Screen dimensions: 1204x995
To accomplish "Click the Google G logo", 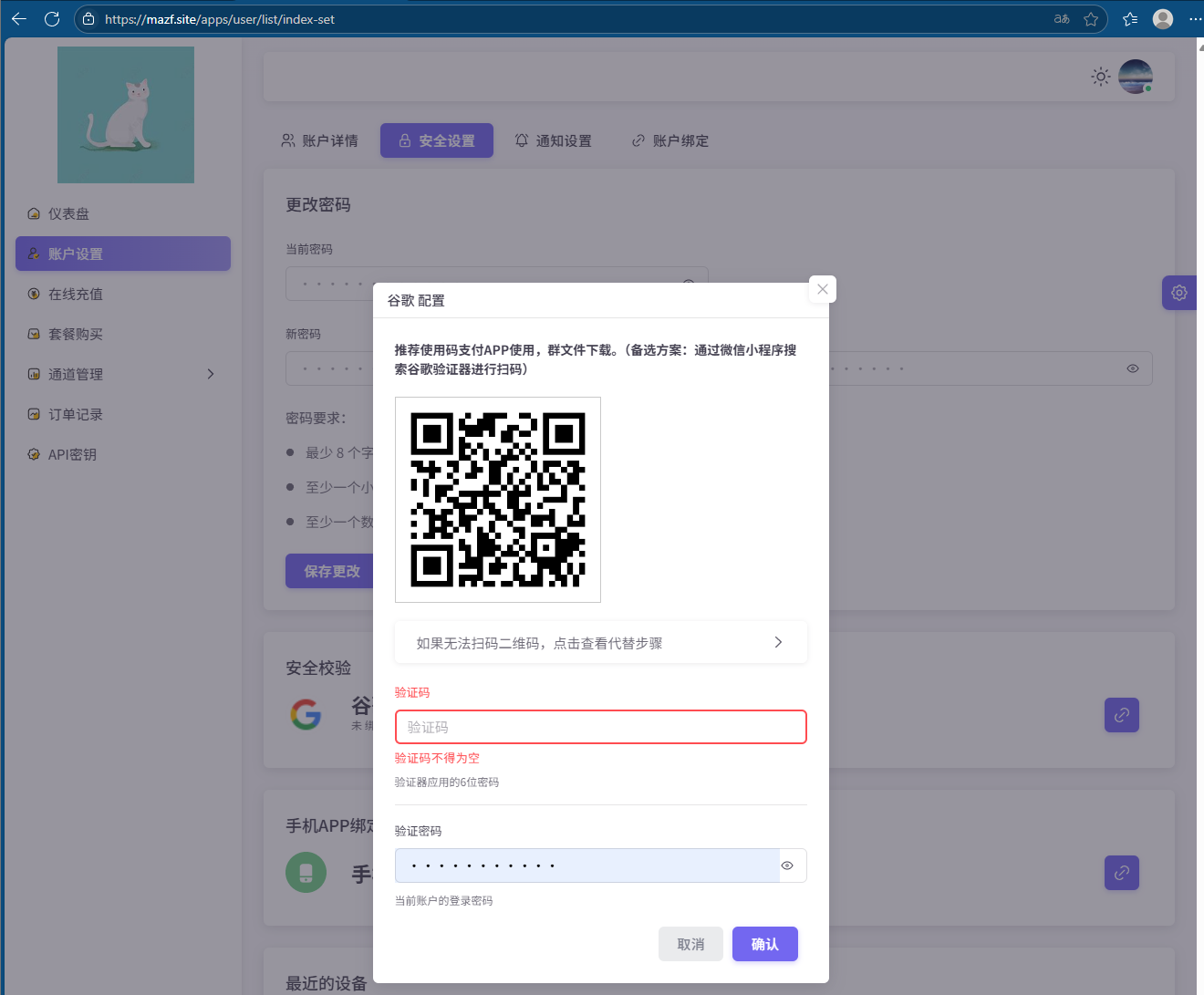I will [306, 714].
